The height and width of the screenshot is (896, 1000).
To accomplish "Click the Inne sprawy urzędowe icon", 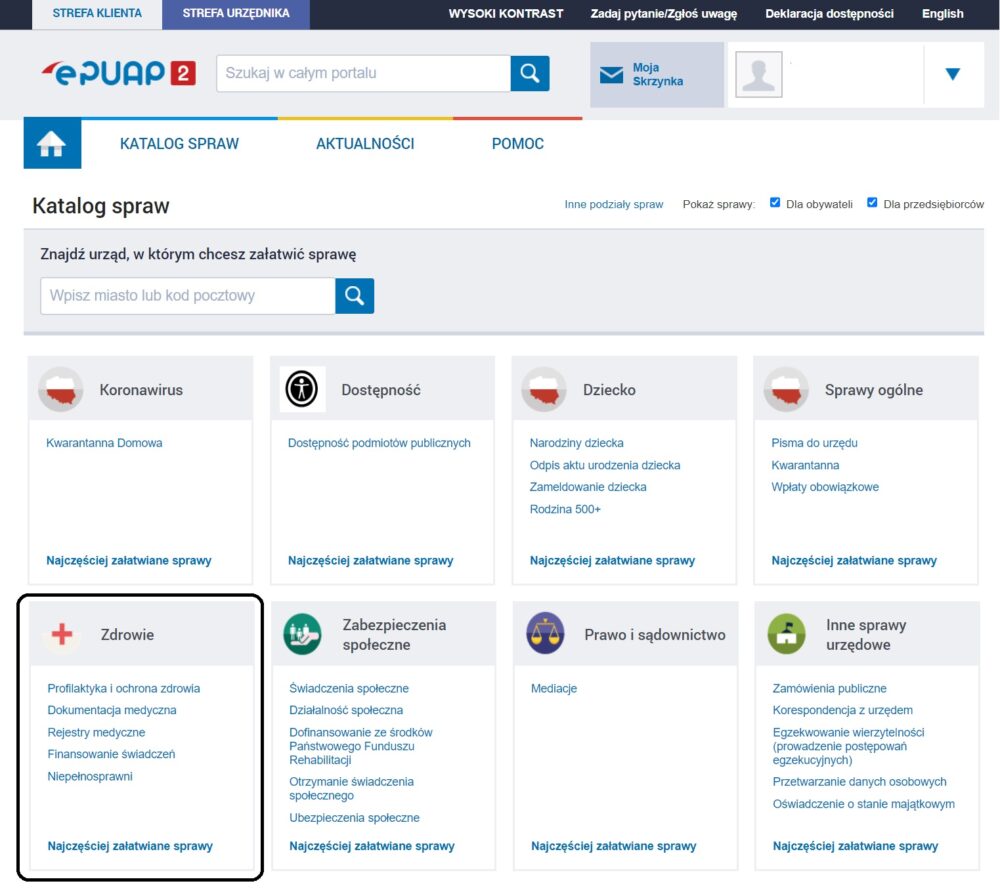I will 787,634.
